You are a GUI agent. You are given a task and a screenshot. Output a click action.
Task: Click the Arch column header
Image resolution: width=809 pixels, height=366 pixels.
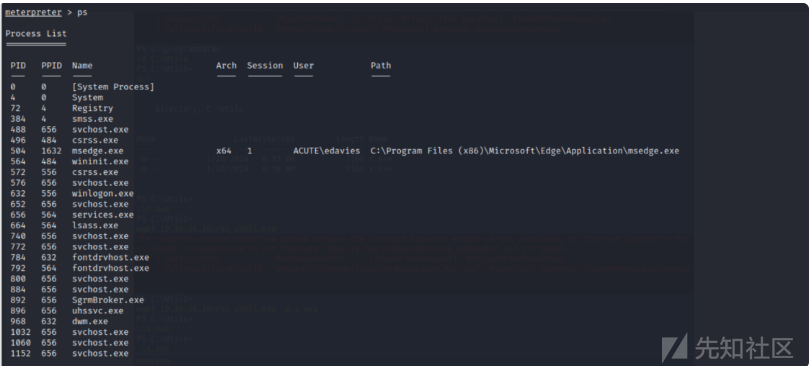click(x=226, y=66)
